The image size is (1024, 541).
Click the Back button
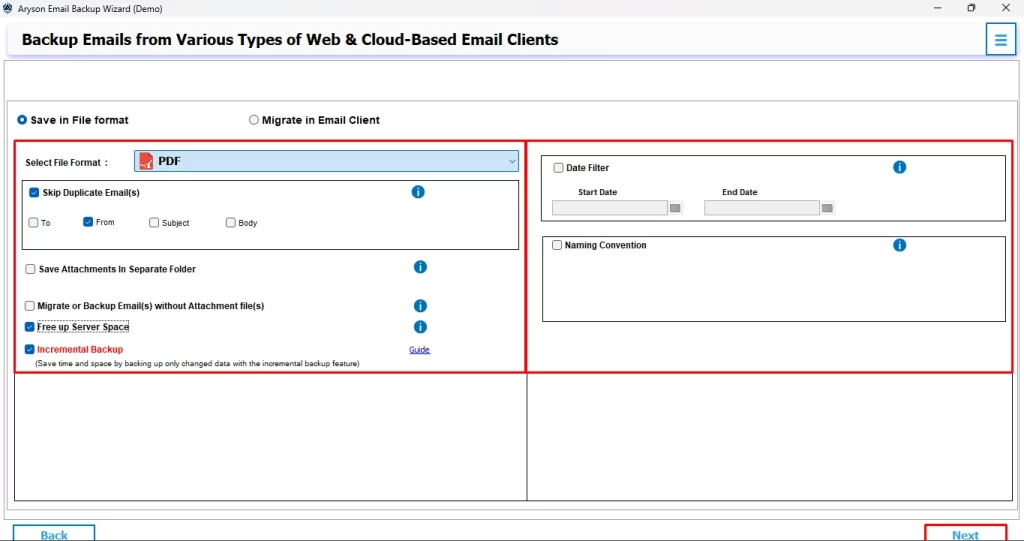click(54, 533)
